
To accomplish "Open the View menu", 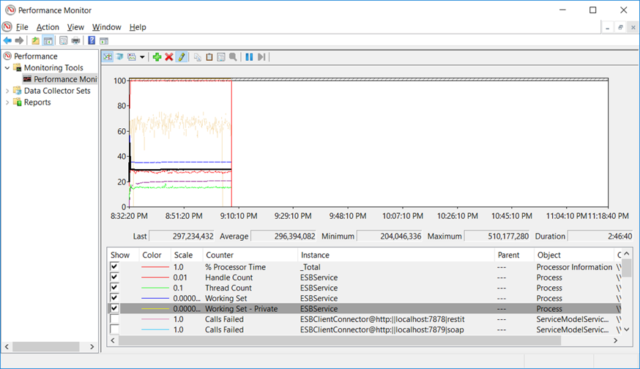I will pos(76,27).
